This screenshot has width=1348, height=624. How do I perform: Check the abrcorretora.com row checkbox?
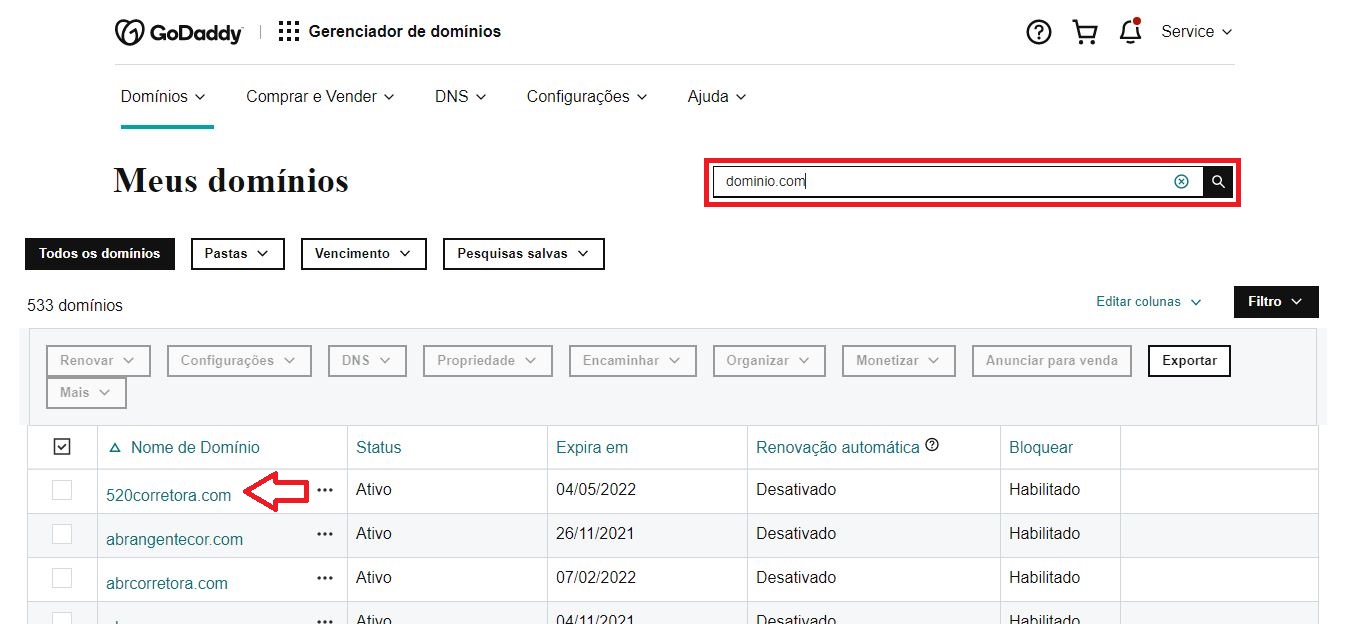[x=62, y=578]
